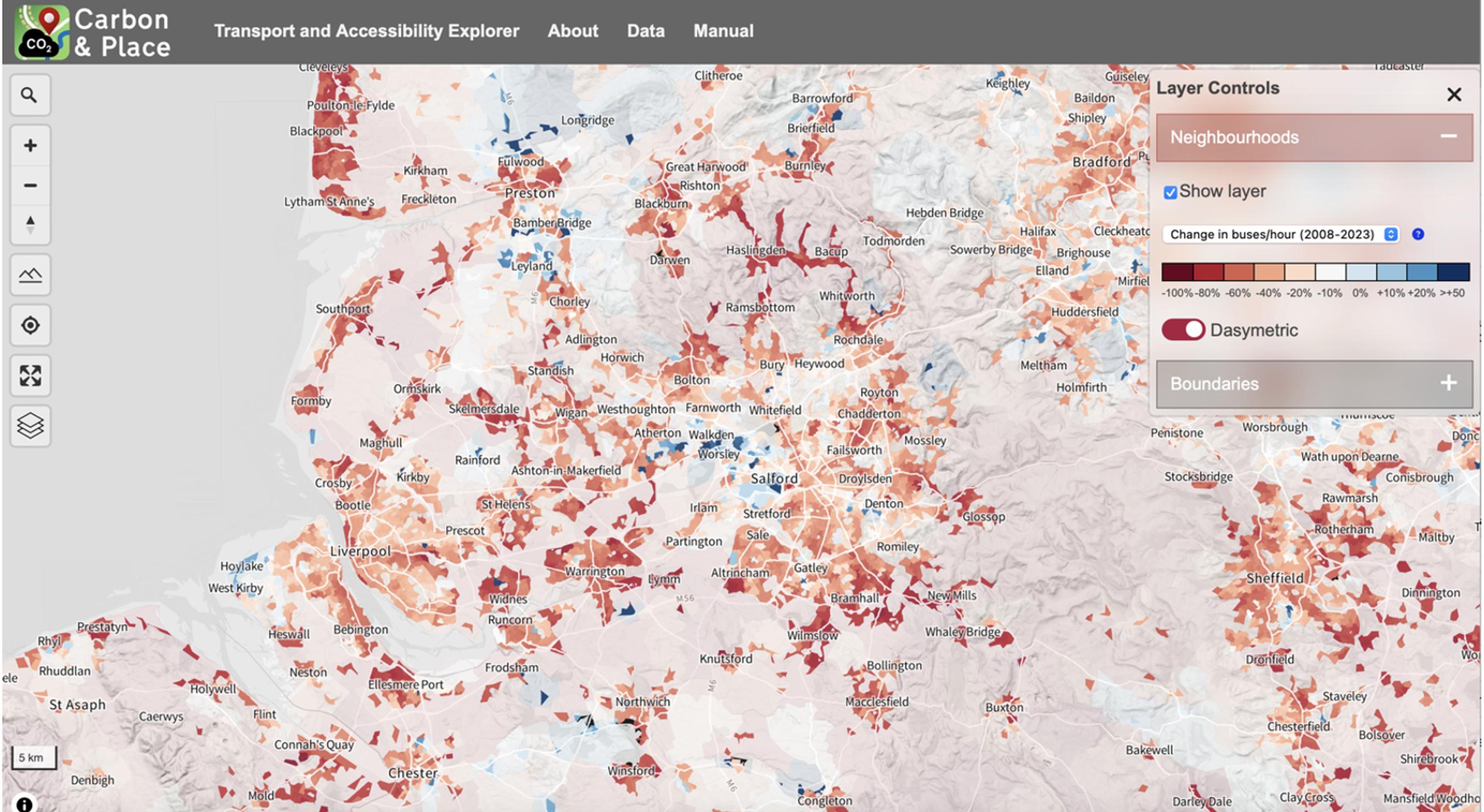1484x812 pixels.
Task: Zoom in with the plus button
Action: [30, 145]
